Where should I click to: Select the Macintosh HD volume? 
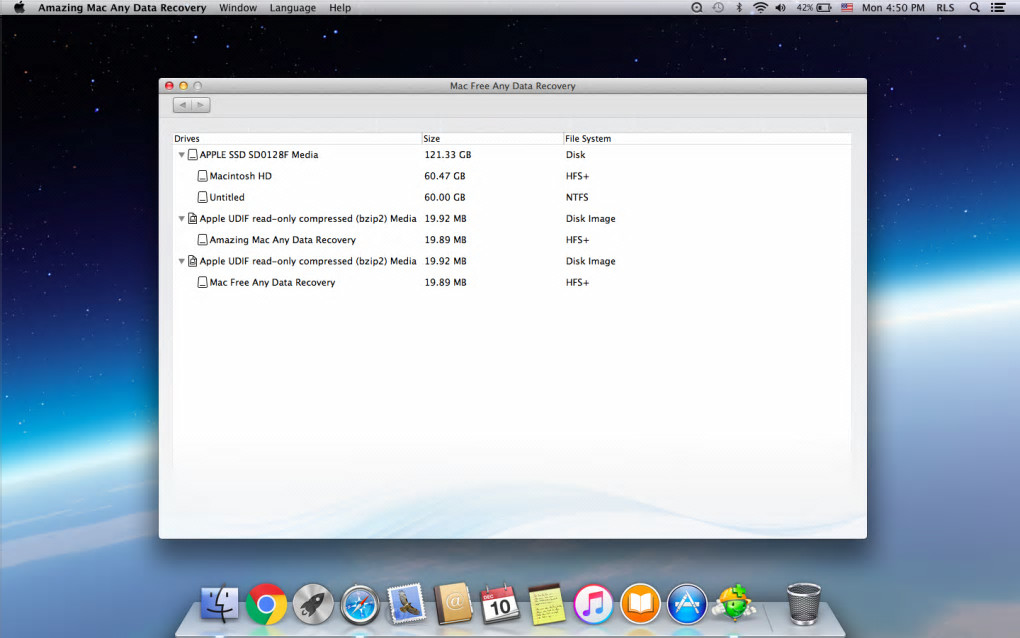(x=512, y=176)
